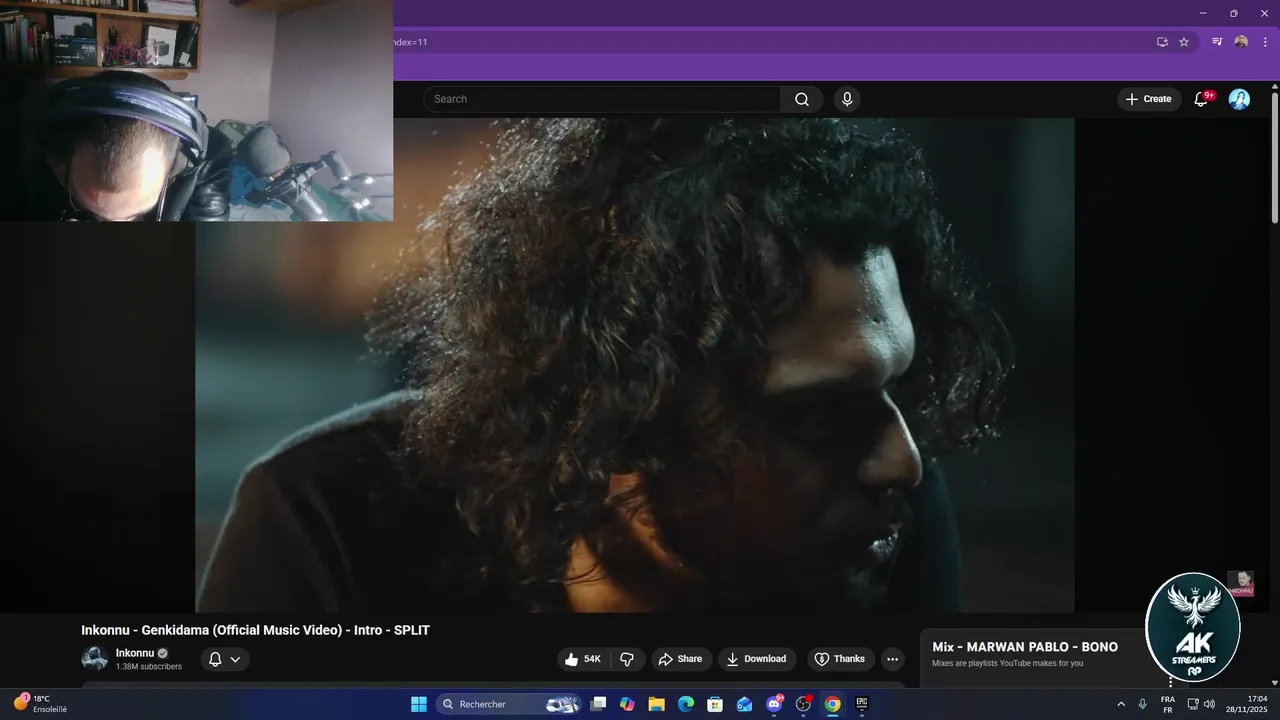Open Microsoft Store from taskbar
Viewport: 1280px width, 720px height.
coord(715,704)
